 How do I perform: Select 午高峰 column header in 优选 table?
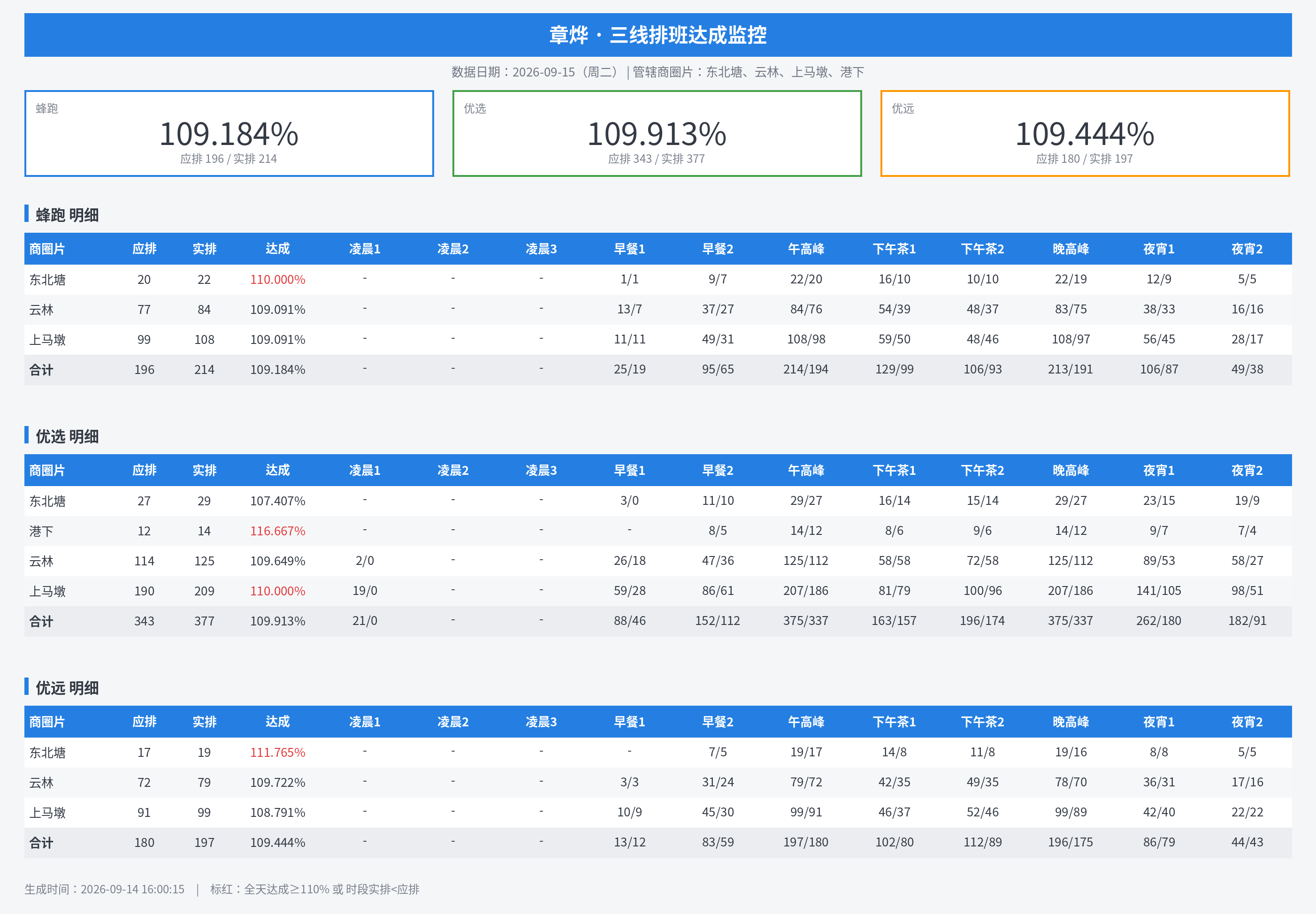[x=806, y=470]
